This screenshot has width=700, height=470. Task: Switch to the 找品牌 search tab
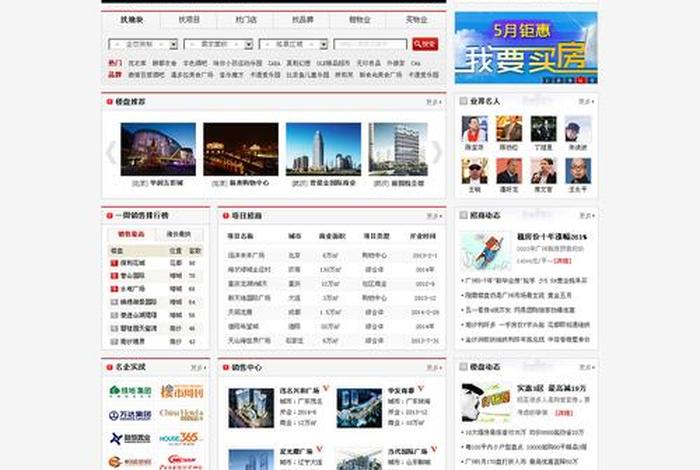pyautogui.click(x=302, y=20)
